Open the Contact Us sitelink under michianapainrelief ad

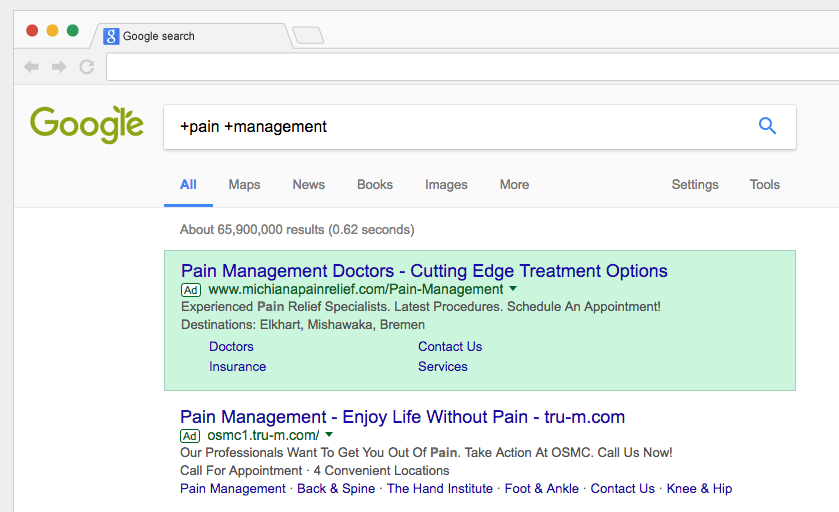coord(450,347)
